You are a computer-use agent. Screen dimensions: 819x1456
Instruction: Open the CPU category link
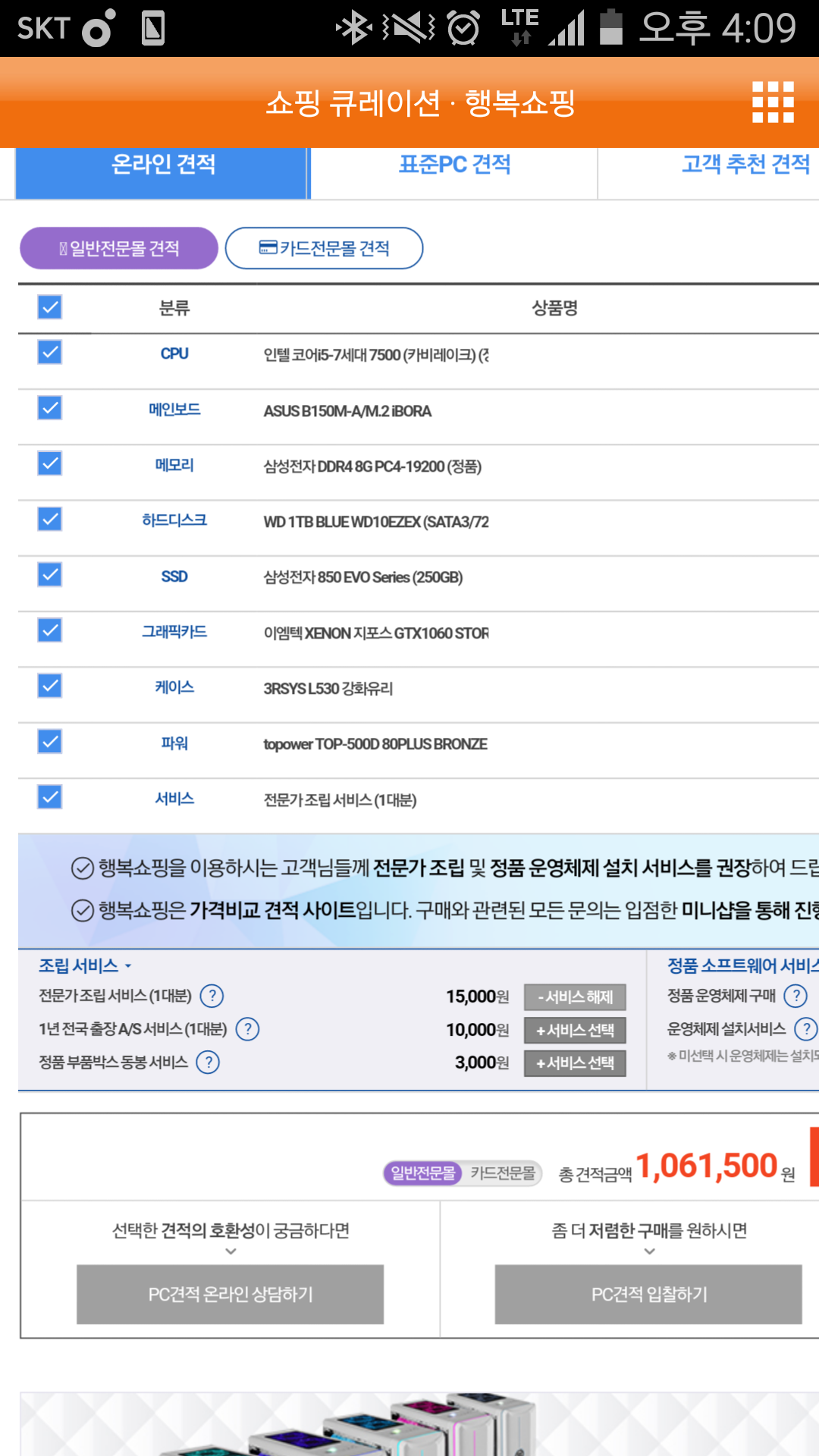tap(174, 353)
